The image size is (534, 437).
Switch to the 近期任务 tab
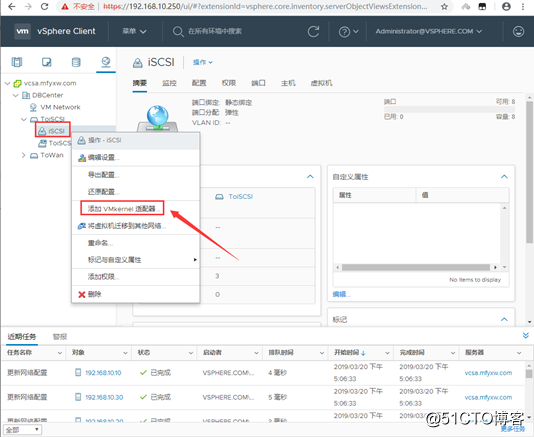coord(21,337)
